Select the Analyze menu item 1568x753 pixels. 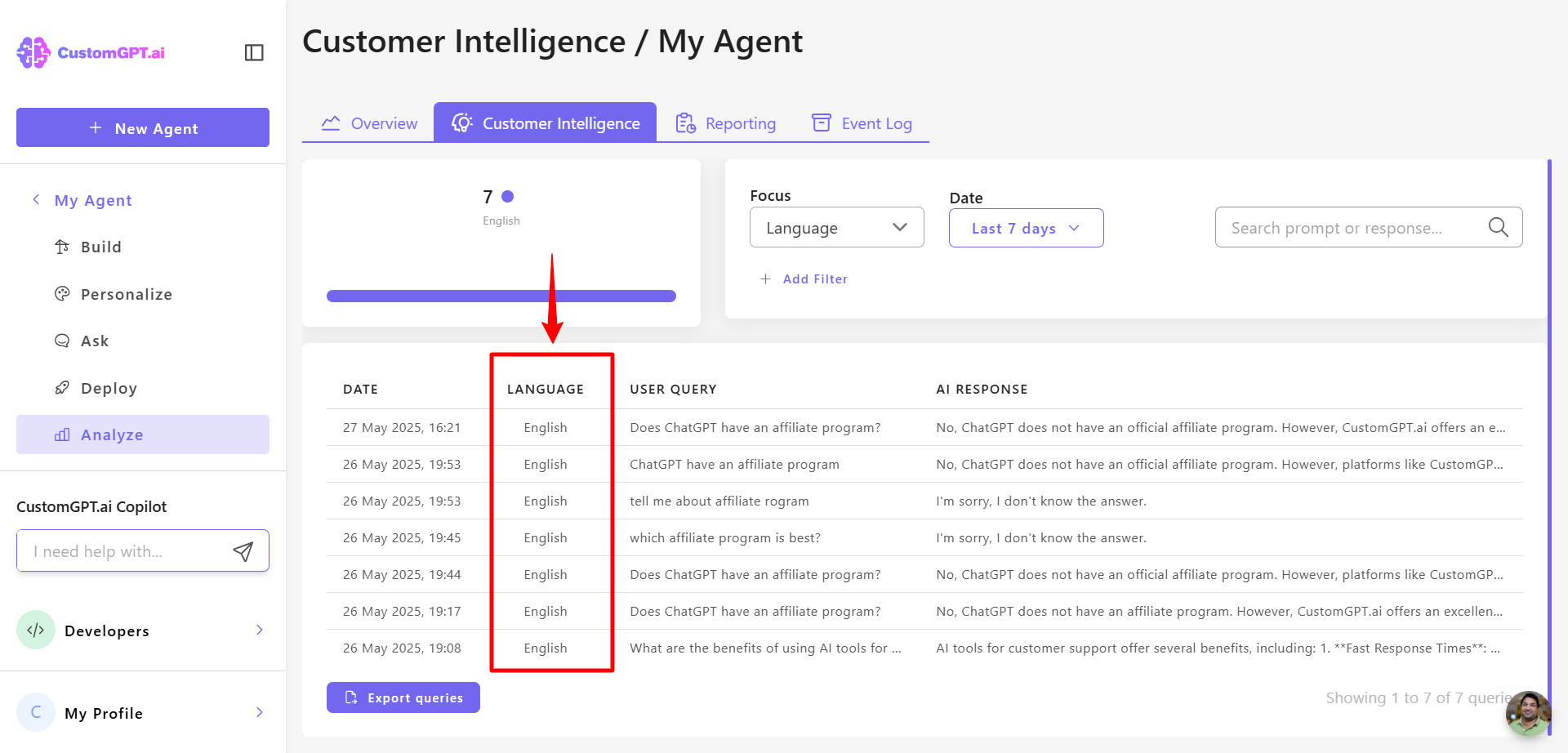pyautogui.click(x=143, y=434)
